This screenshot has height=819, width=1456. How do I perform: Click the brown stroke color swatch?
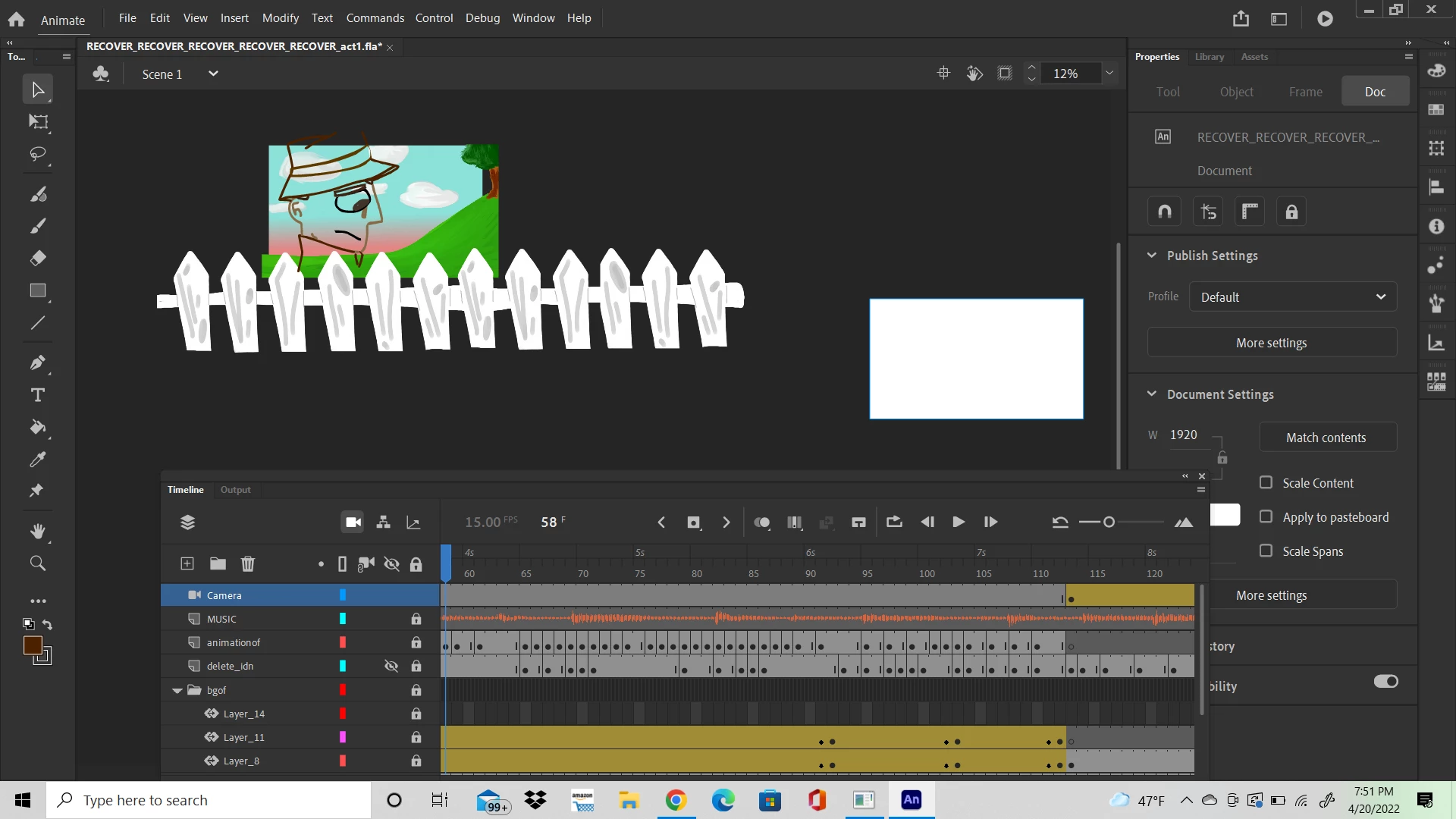(x=33, y=645)
